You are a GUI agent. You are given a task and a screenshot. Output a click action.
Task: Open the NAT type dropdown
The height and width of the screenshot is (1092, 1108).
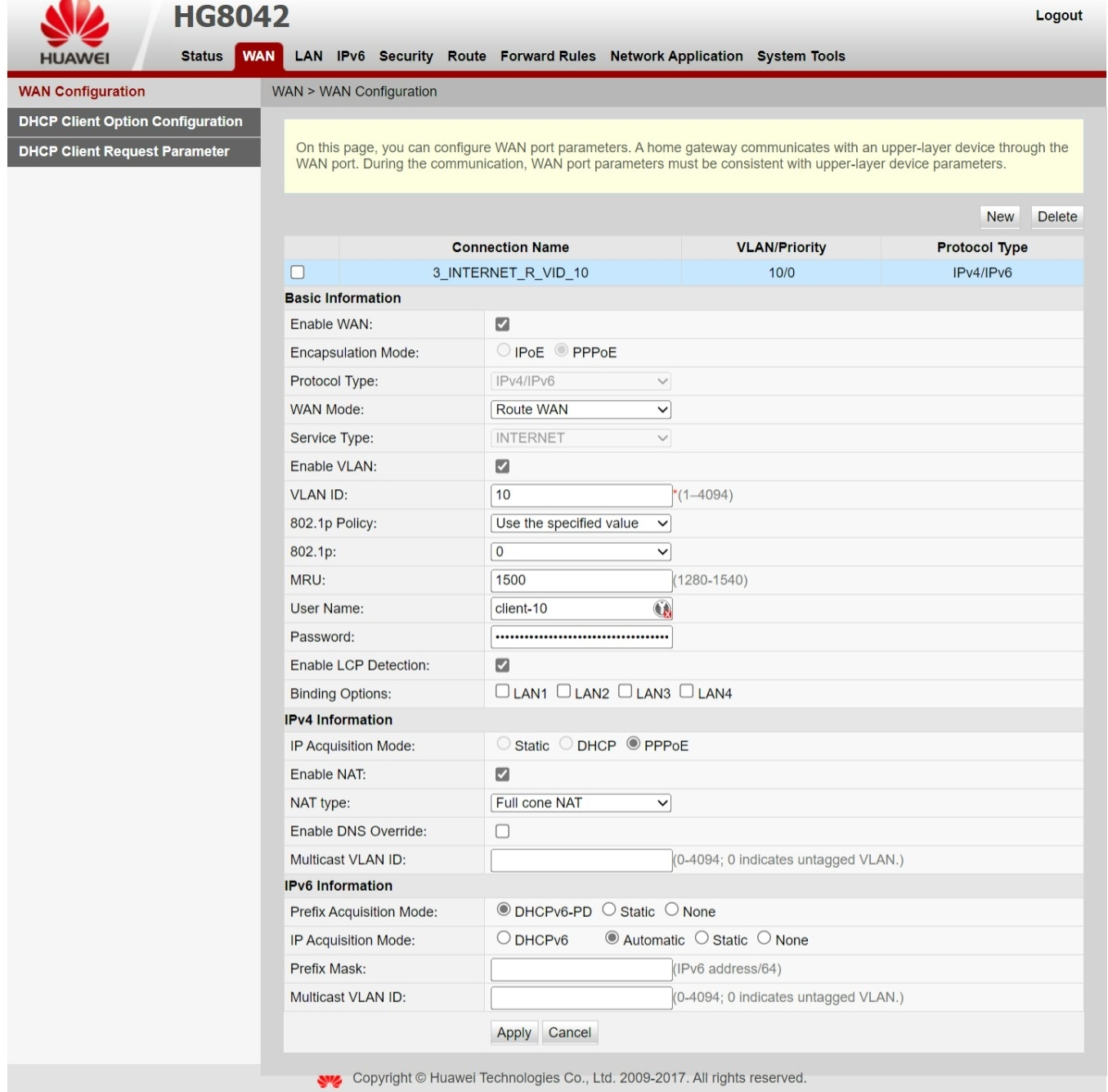tap(581, 803)
